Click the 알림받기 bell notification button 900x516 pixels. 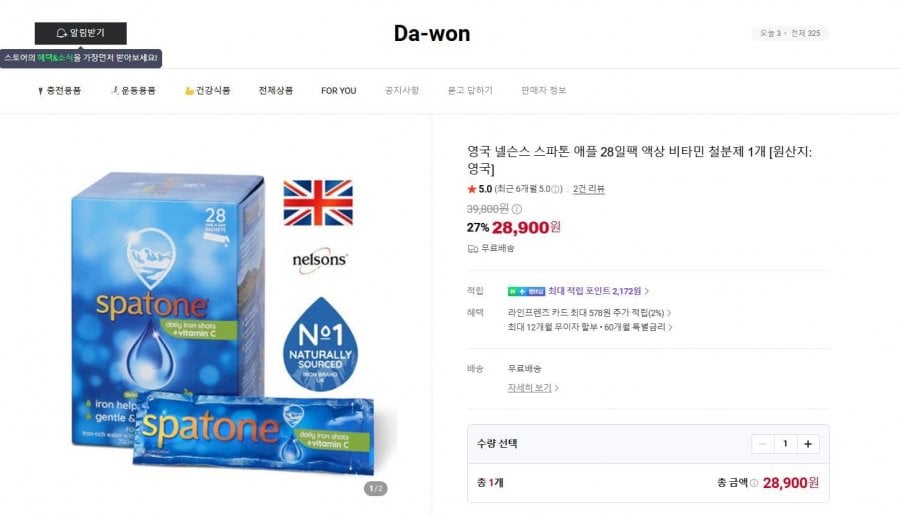[x=80, y=33]
